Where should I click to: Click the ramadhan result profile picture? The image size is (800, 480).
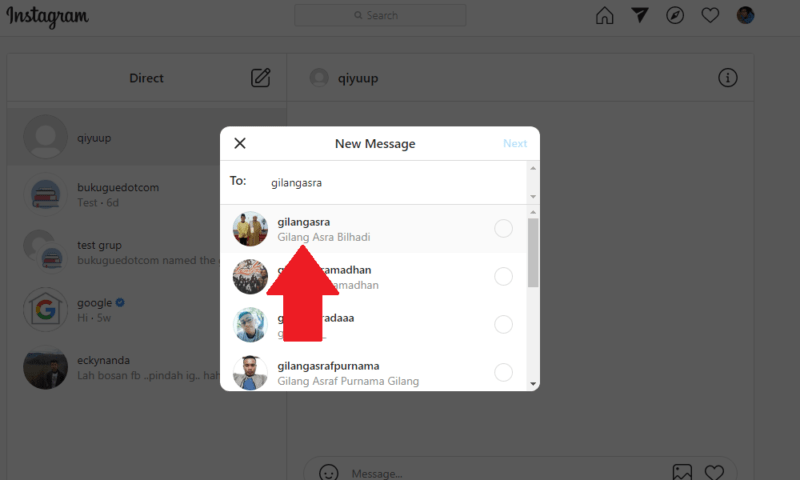point(250,277)
